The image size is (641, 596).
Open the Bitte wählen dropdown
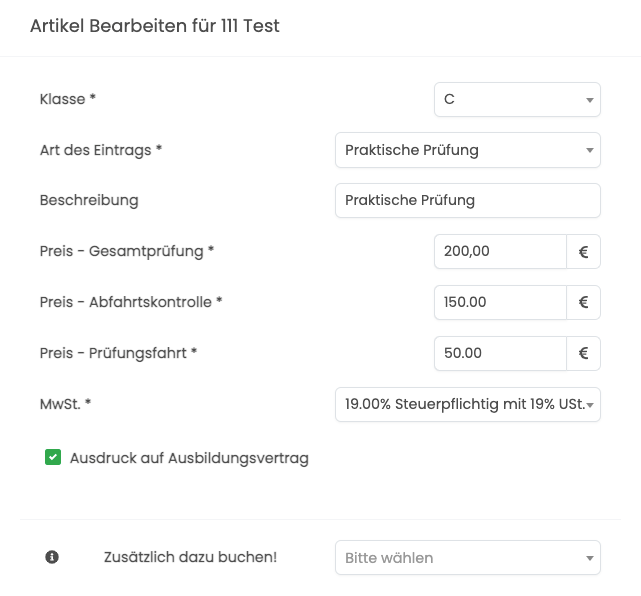(x=468, y=558)
